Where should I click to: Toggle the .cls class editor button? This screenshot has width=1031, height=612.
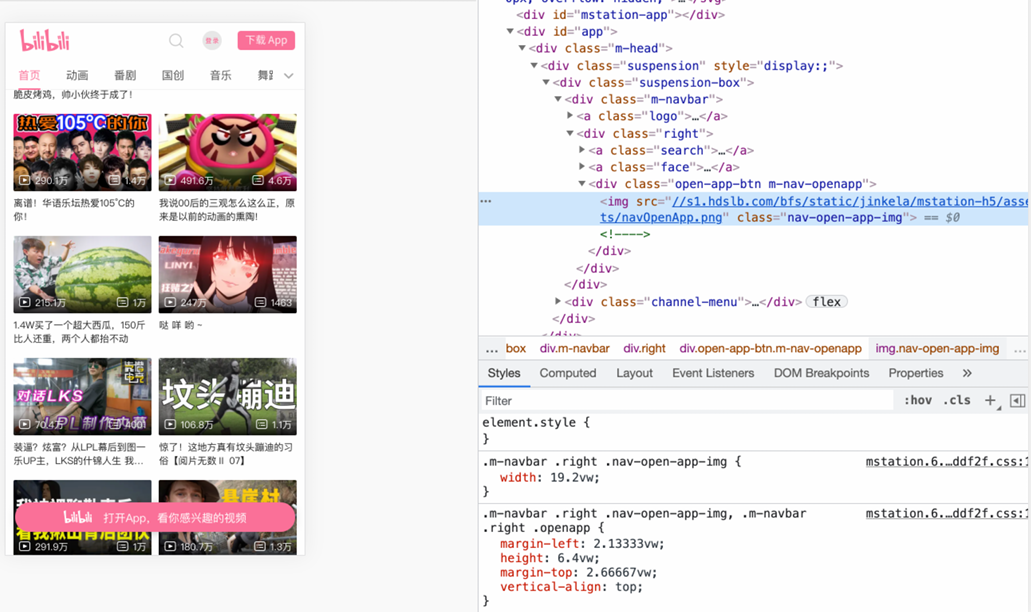pos(957,400)
